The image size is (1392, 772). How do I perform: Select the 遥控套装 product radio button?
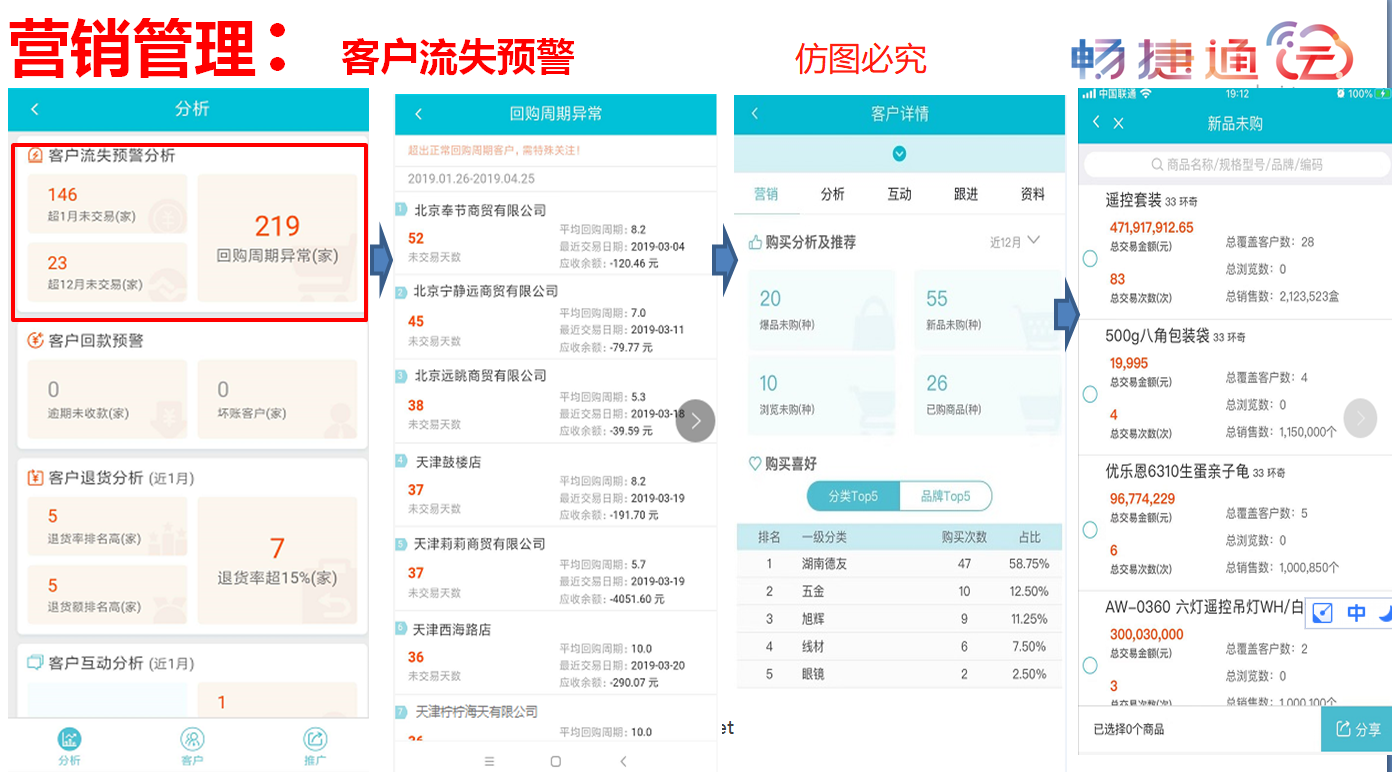1091,259
